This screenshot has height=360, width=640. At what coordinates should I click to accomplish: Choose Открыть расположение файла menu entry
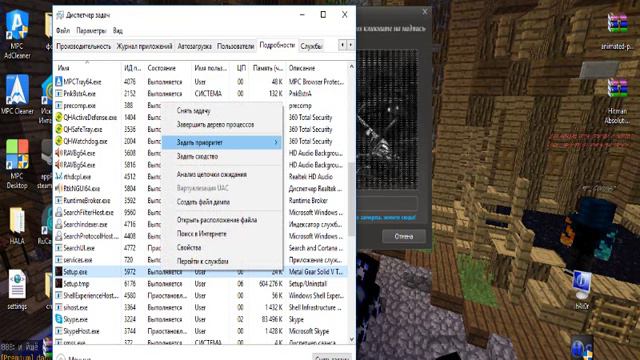pos(222,220)
